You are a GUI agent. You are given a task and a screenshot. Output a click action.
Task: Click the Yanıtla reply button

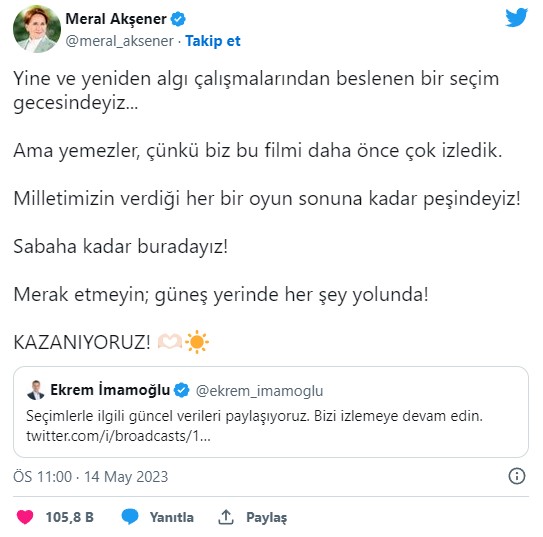[x=171, y=517]
